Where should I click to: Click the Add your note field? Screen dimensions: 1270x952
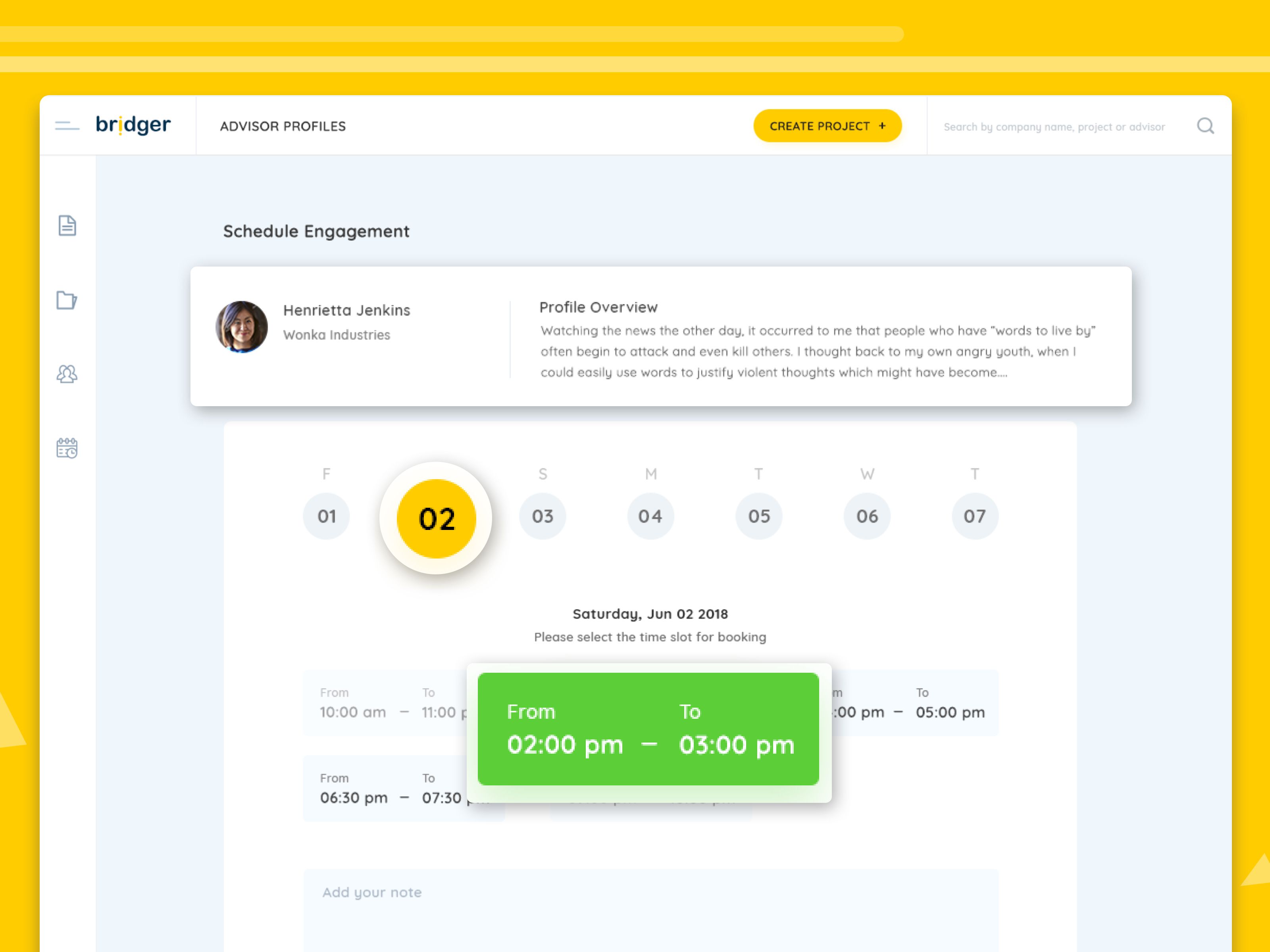click(x=651, y=910)
